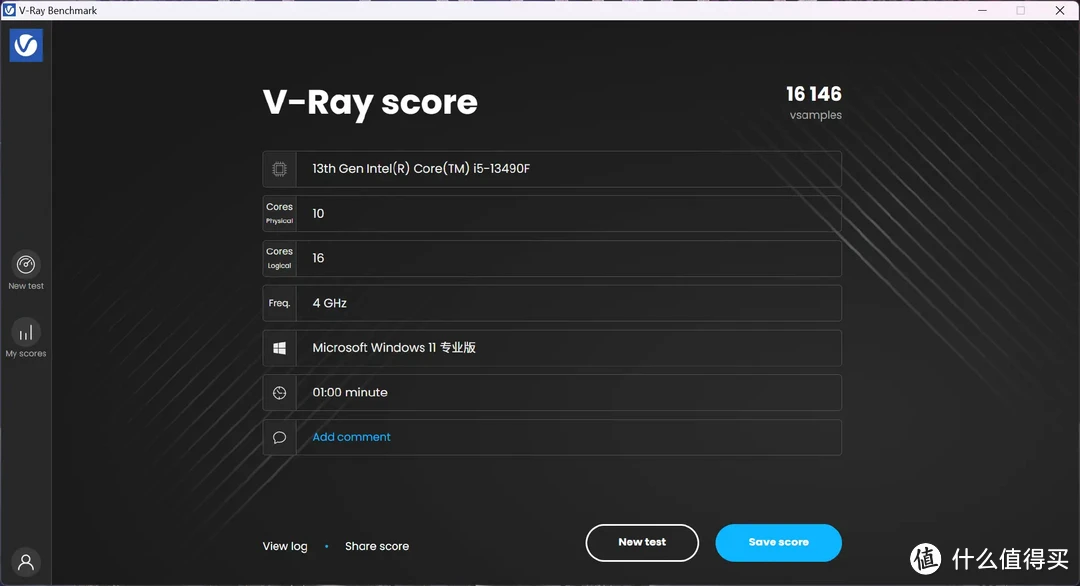
Task: Open New test from the sidebar
Action: 26,271
